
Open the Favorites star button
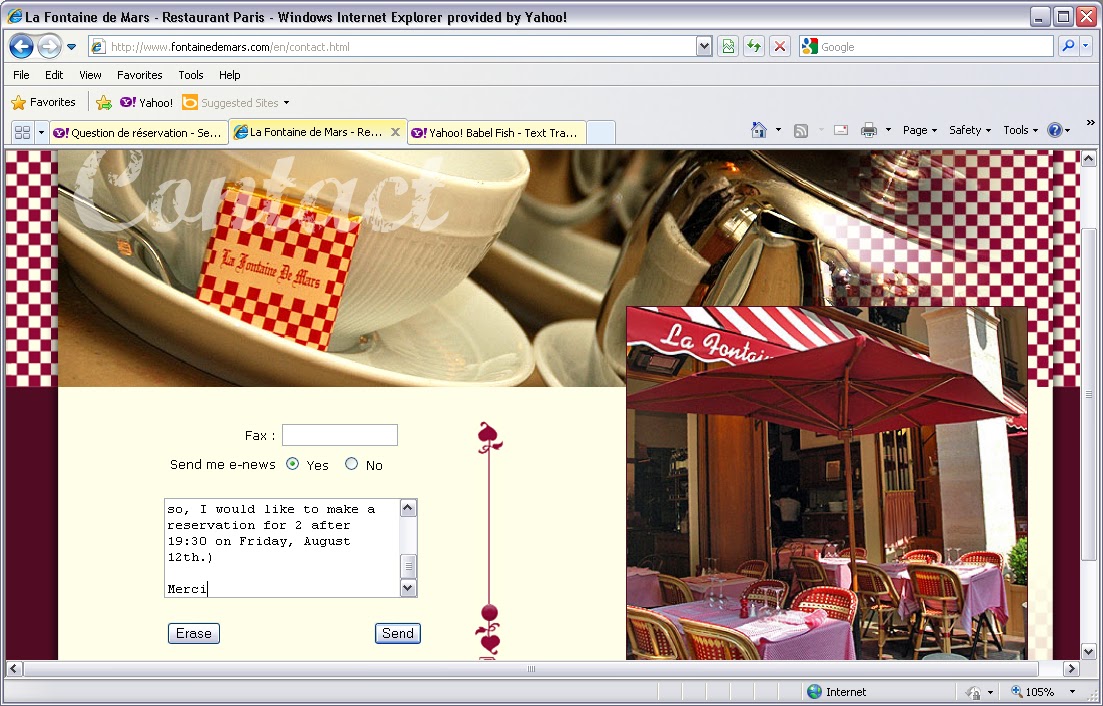click(44, 103)
